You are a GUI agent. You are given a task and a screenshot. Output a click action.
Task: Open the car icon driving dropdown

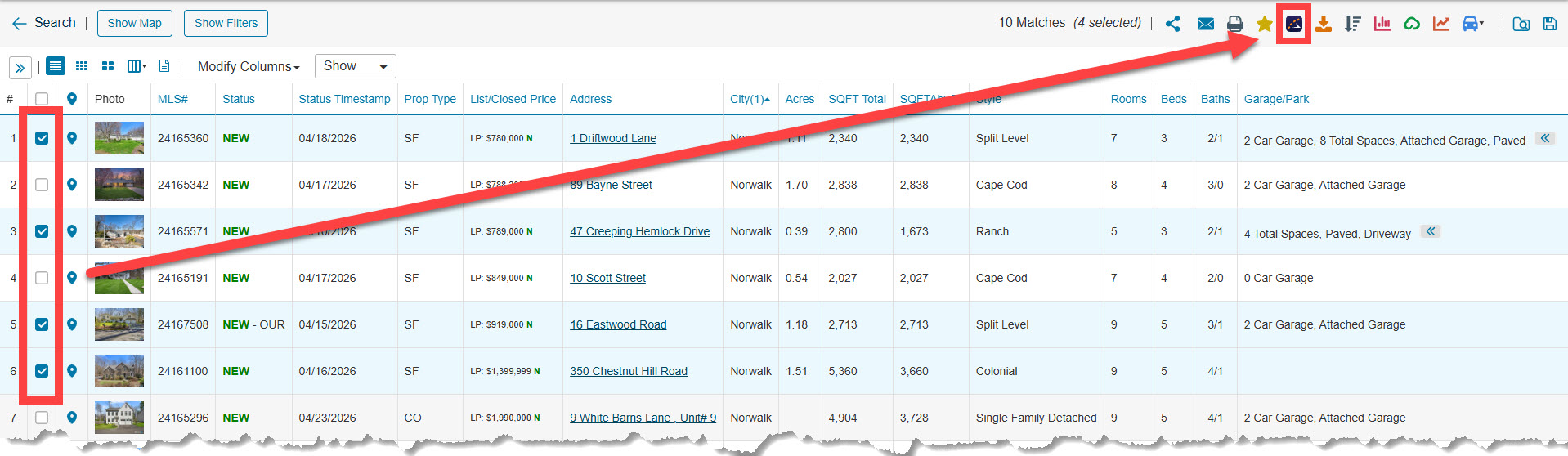coord(1472,24)
